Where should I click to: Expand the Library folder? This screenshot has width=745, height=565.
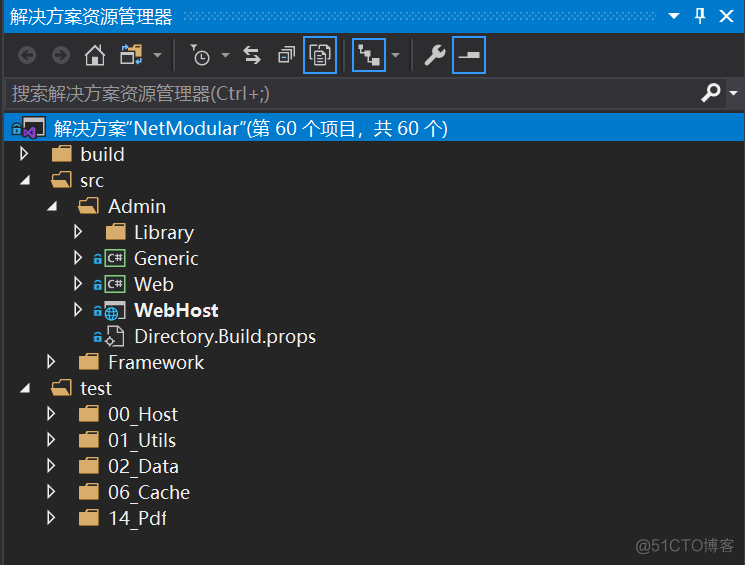point(78,232)
